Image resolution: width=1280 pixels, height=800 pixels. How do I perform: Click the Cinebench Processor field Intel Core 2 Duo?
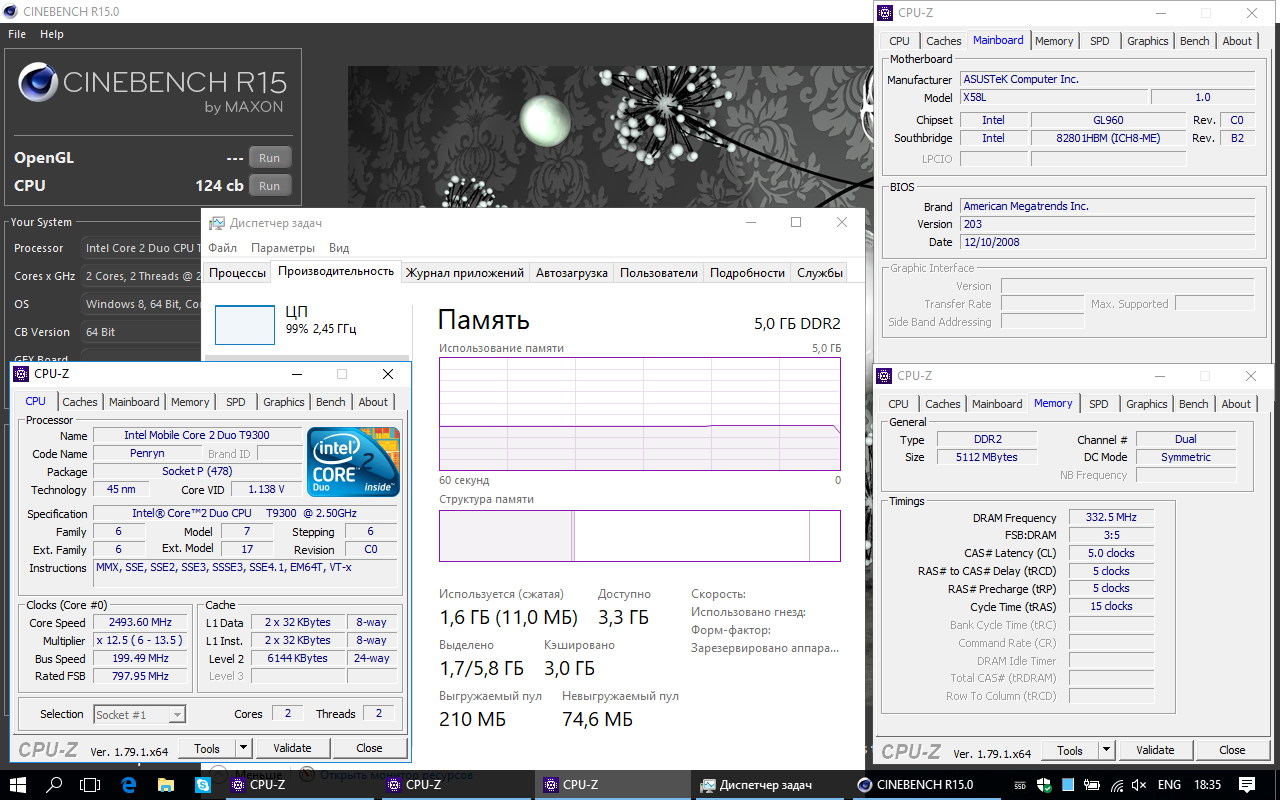[x=142, y=248]
